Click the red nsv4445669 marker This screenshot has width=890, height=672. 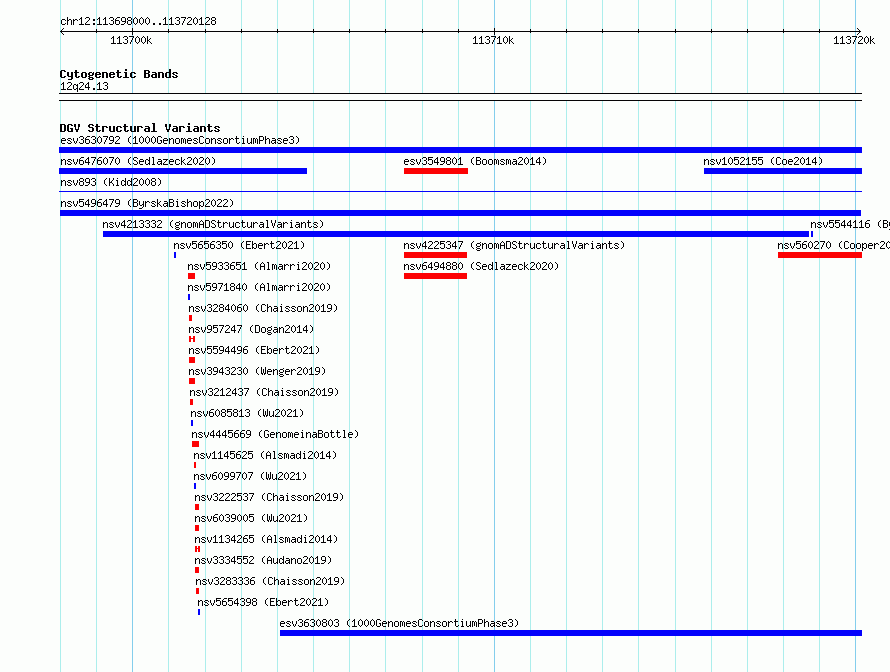[195, 444]
